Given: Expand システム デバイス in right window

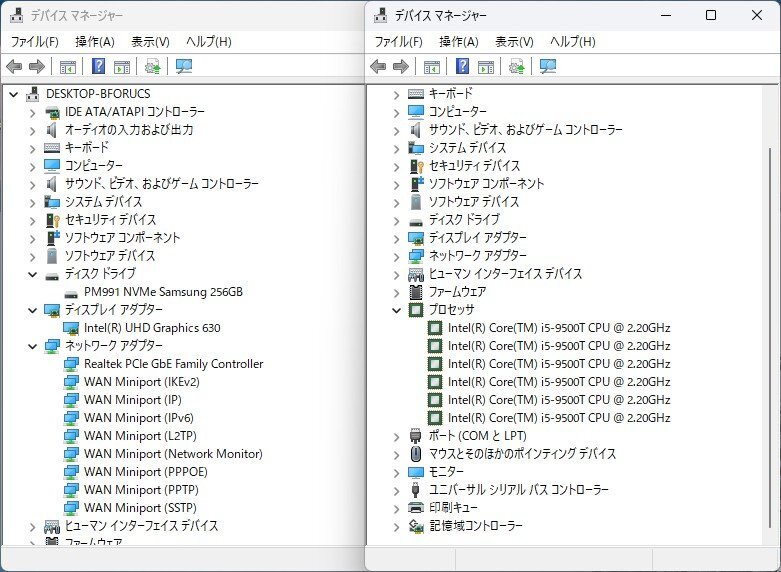Looking at the screenshot, I should [396, 148].
